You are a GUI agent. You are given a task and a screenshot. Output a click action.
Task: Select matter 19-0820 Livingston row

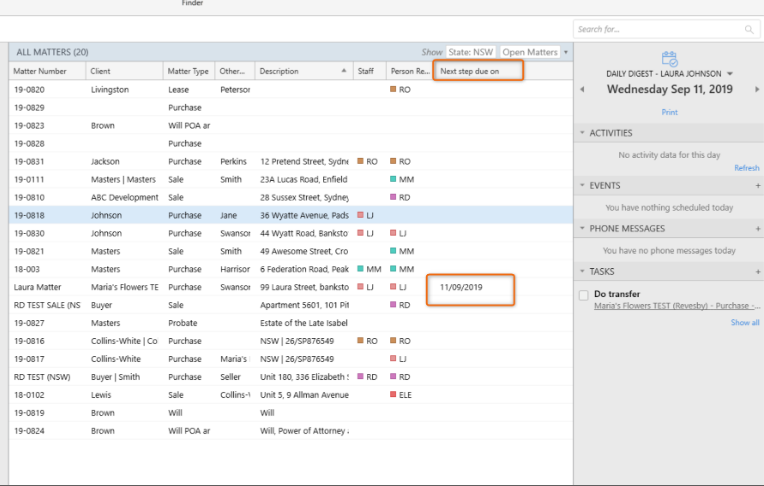click(290, 90)
